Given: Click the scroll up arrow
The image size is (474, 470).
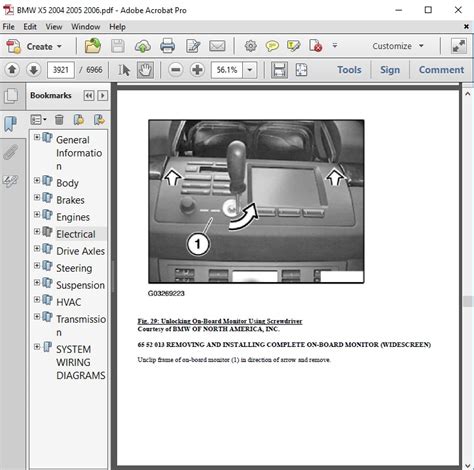Looking at the screenshot, I should coord(468,94).
